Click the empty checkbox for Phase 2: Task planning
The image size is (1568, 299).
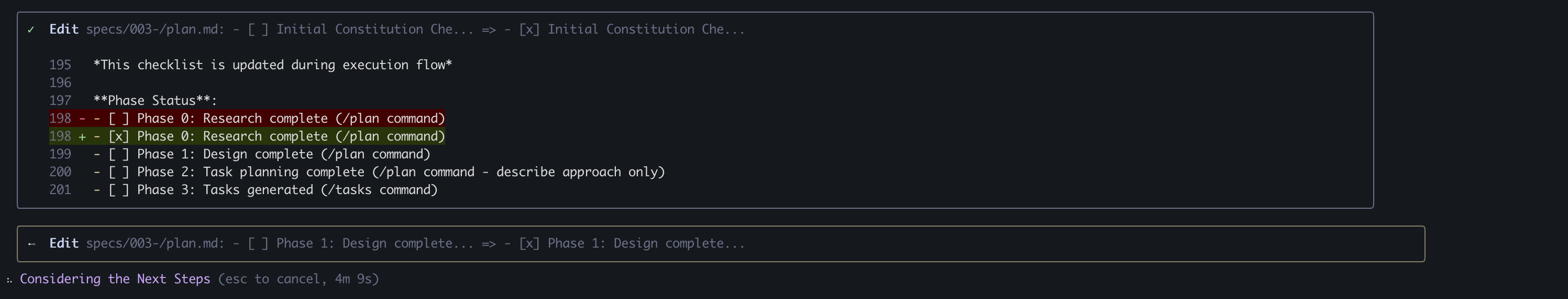(119, 172)
